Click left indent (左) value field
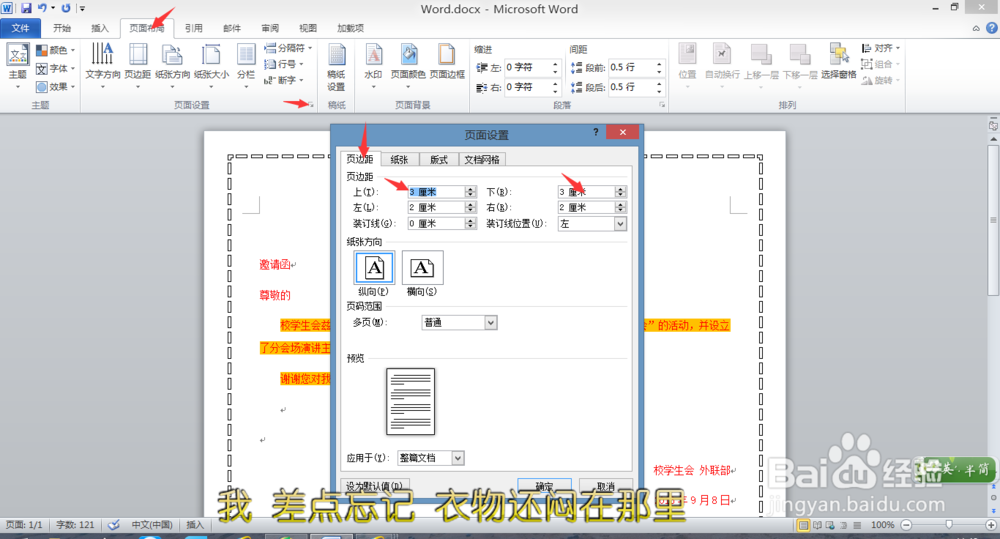The image size is (1000, 539). (527, 67)
